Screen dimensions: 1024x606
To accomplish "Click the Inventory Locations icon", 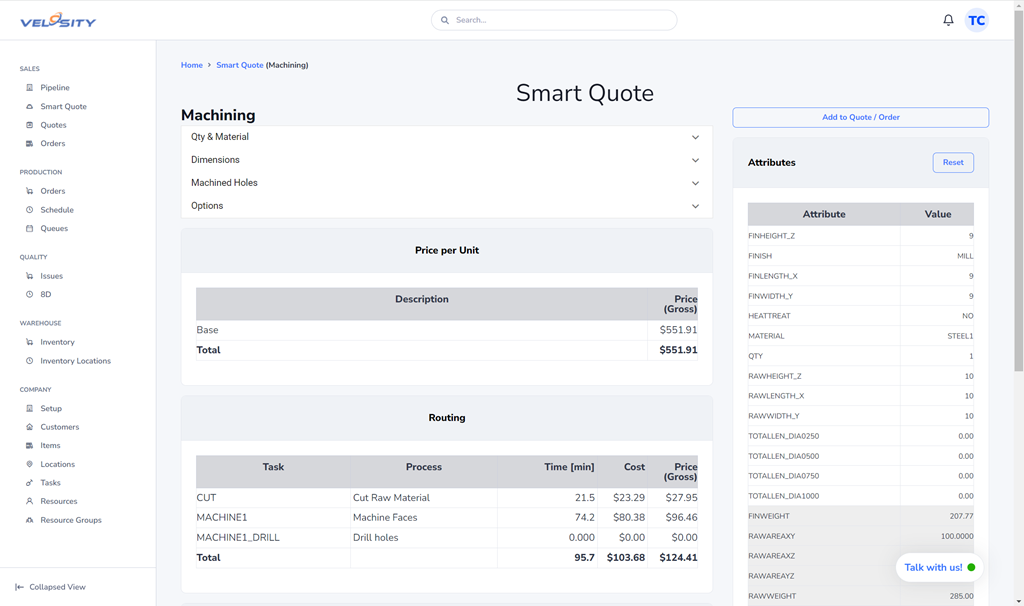I will pos(30,361).
